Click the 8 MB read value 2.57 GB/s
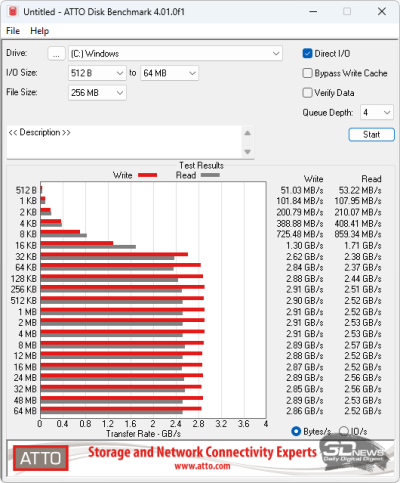Screen dimensions: 400x483 (363, 345)
